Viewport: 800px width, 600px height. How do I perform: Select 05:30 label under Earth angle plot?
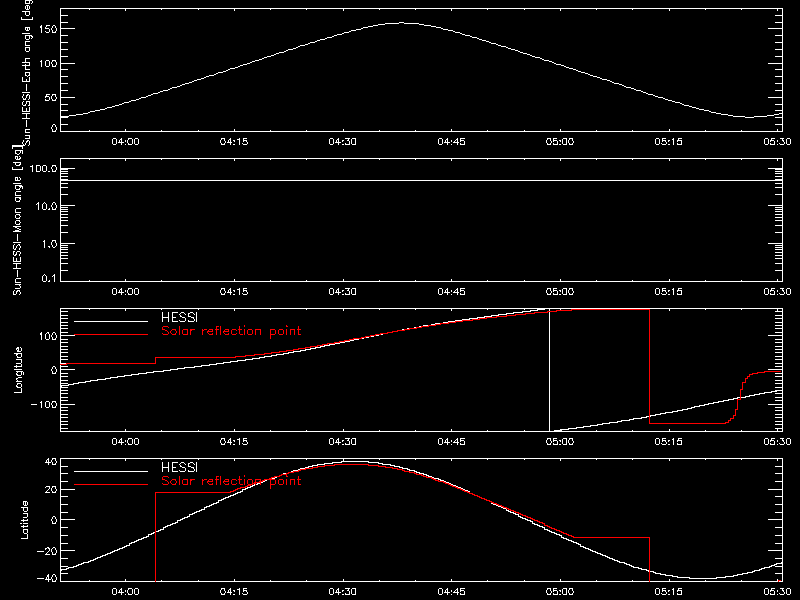(x=777, y=141)
